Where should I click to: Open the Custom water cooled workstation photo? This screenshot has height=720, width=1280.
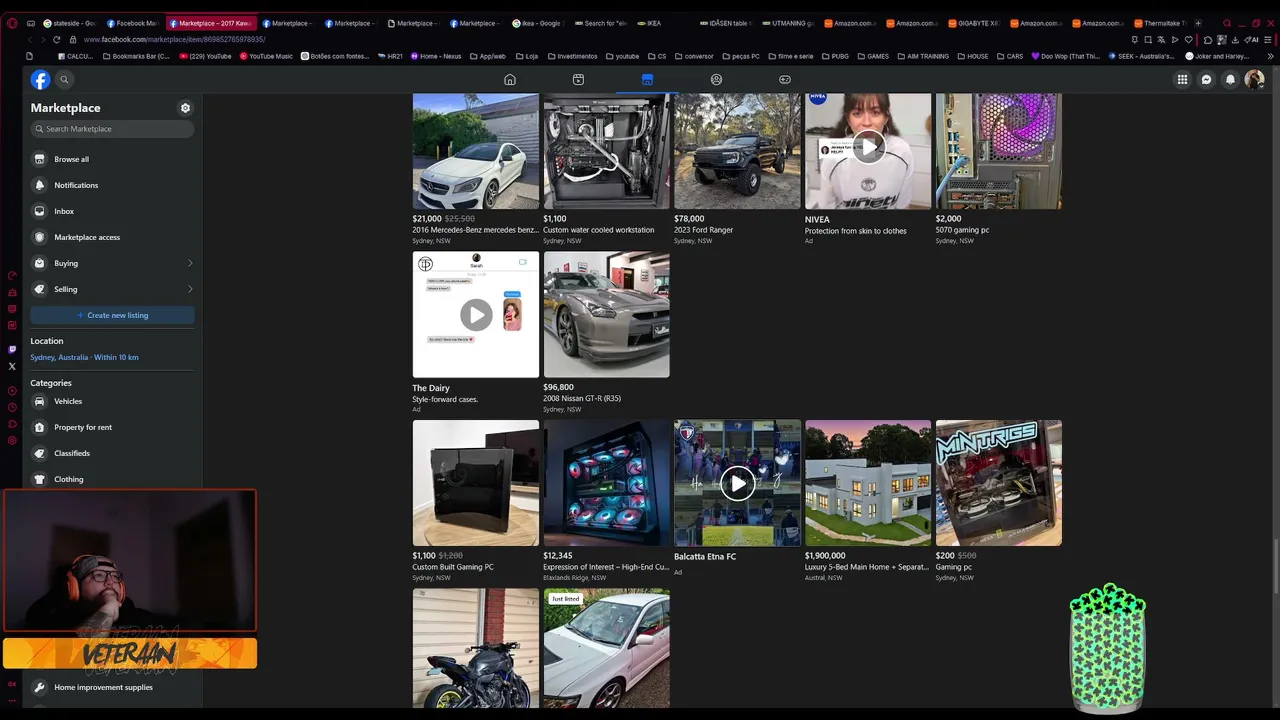[x=607, y=151]
